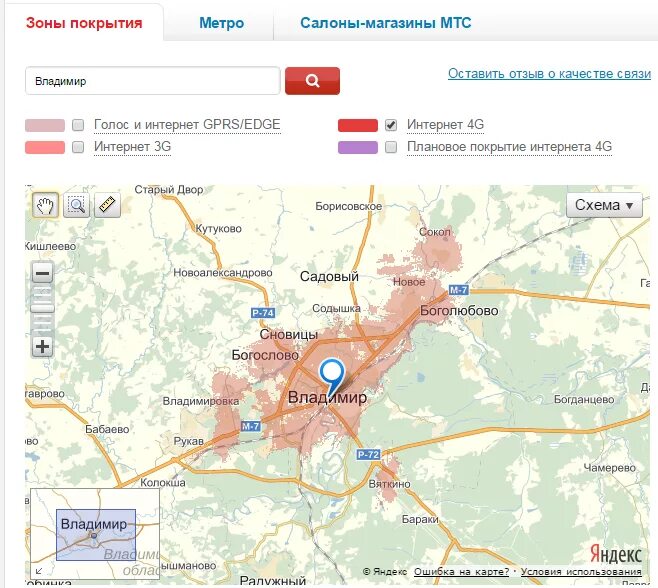Screen dimensions: 658x588
Task: Click the M-7 road badge near Рукав
Action: [x=251, y=426]
